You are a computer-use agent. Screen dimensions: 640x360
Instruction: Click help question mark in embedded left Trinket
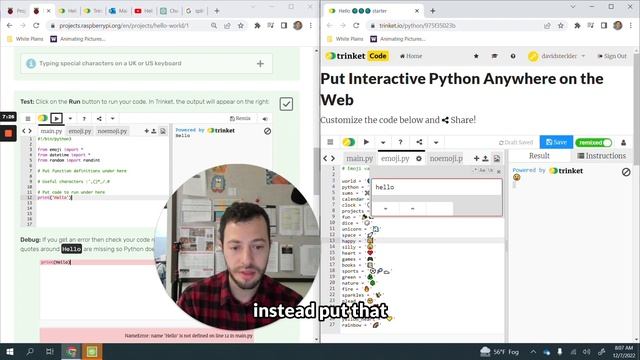84,118
